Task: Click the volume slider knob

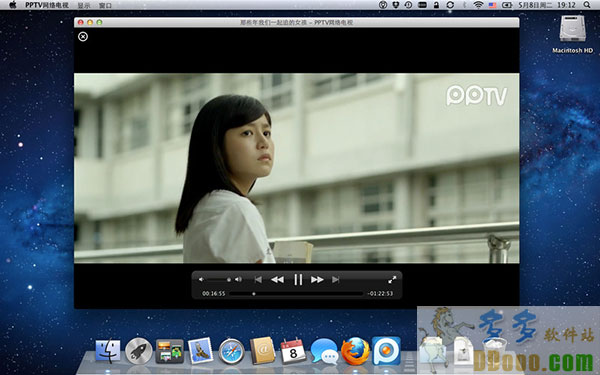Action: (229, 280)
